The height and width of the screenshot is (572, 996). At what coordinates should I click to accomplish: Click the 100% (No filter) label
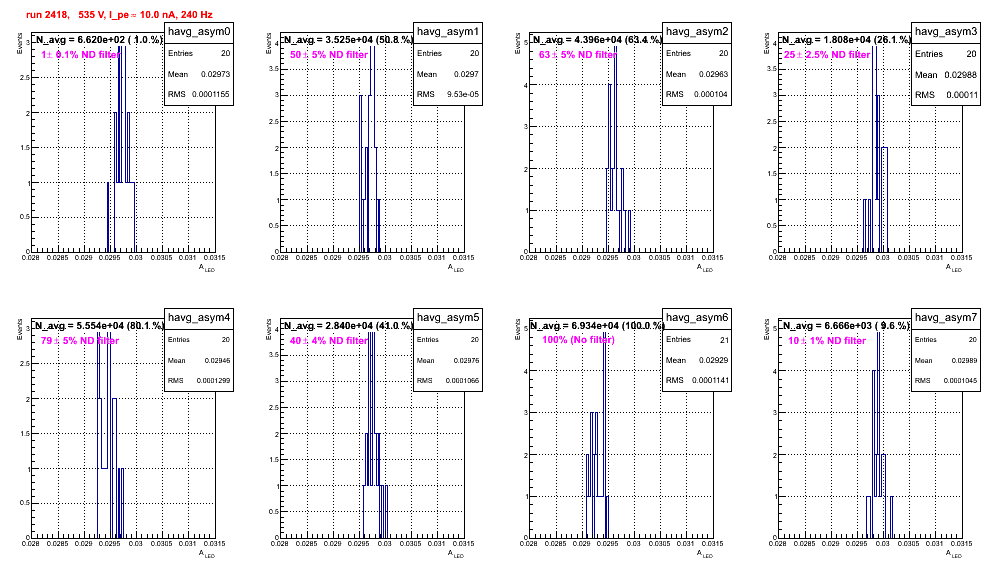[579, 340]
